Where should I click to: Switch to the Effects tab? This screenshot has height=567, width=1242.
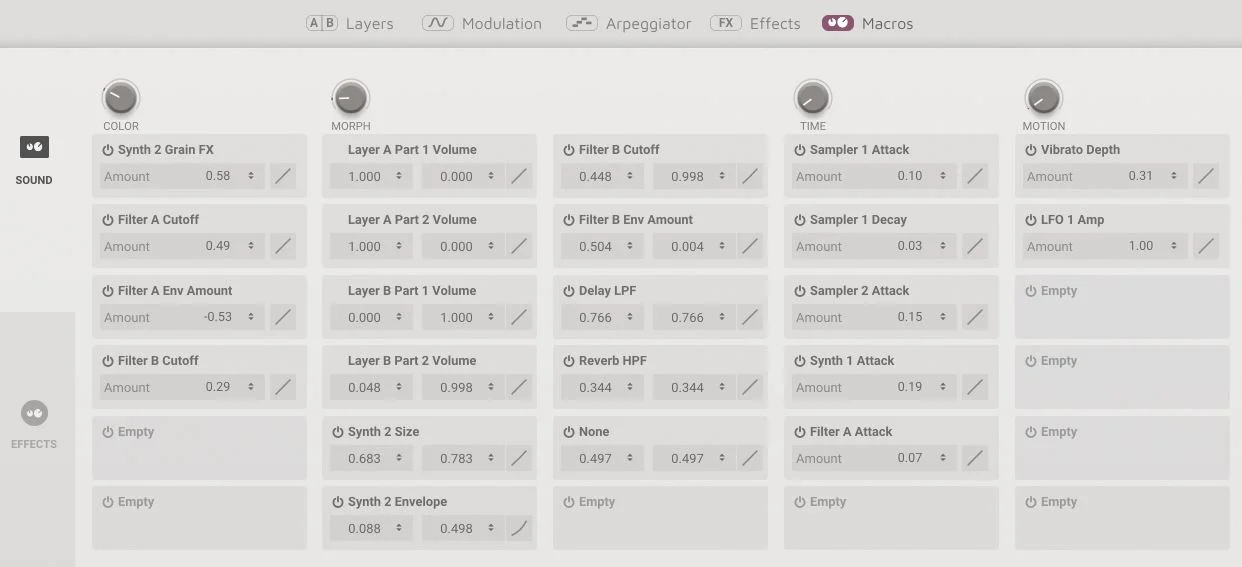755,23
